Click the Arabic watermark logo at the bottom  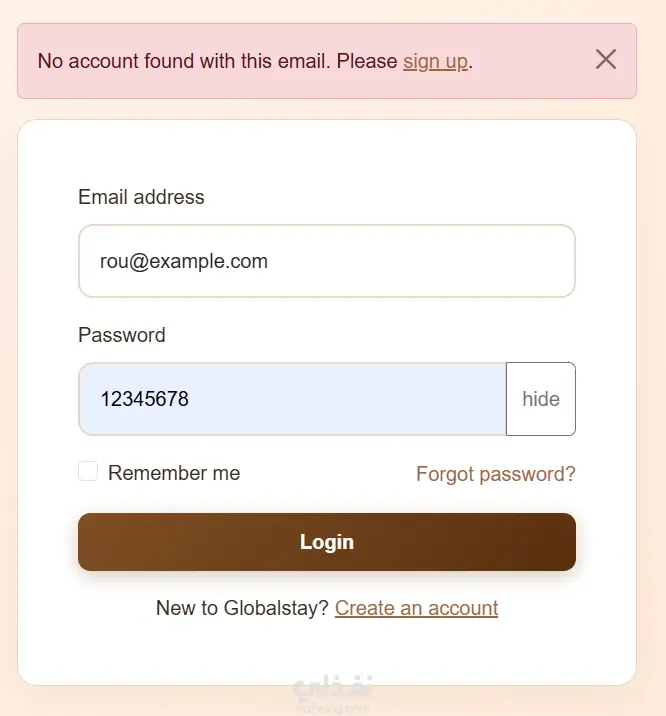tap(334, 688)
